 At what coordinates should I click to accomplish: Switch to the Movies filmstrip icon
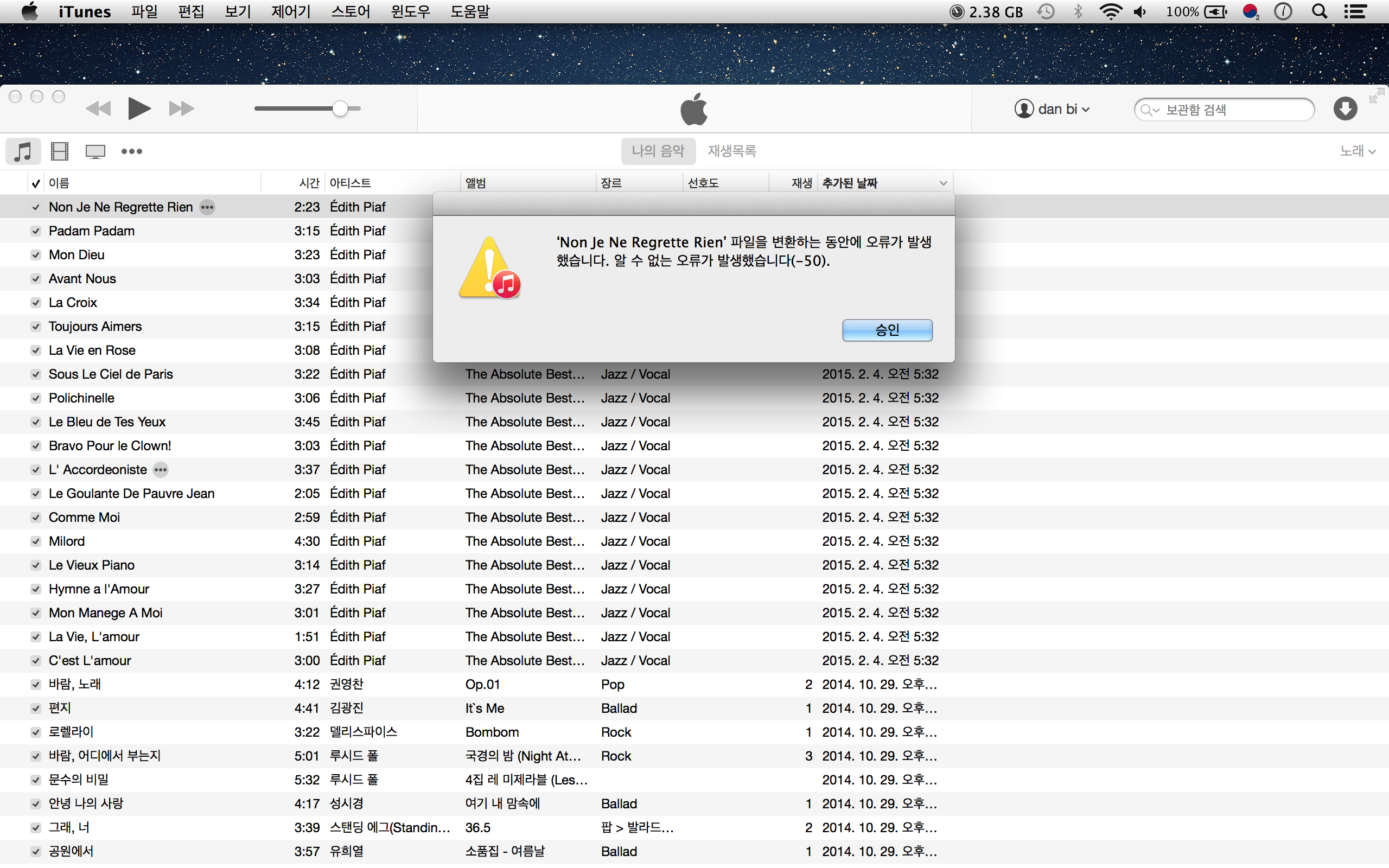(59, 151)
